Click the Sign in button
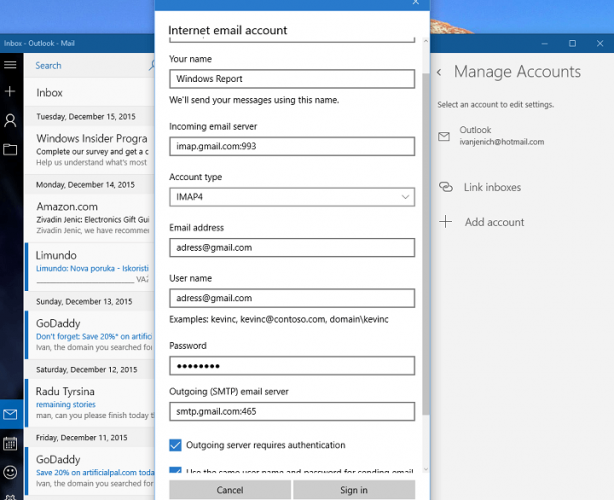The width and height of the screenshot is (614, 500). pyautogui.click(x=354, y=490)
